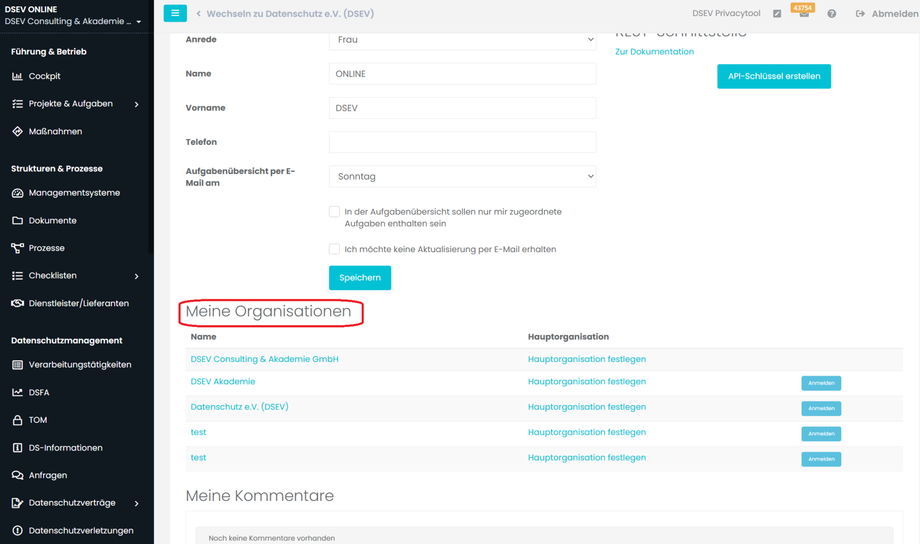The image size is (920, 544).
Task: Expand the Datenschutzverträge submenu
Action: pos(137,503)
